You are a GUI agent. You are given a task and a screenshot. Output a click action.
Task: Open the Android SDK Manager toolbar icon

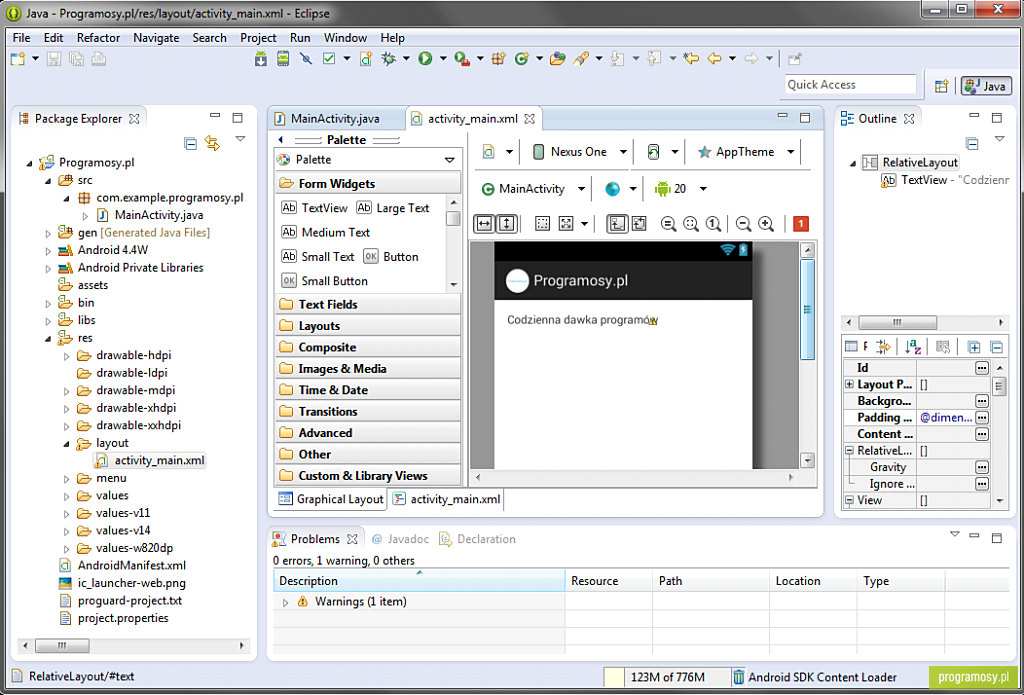coord(261,59)
